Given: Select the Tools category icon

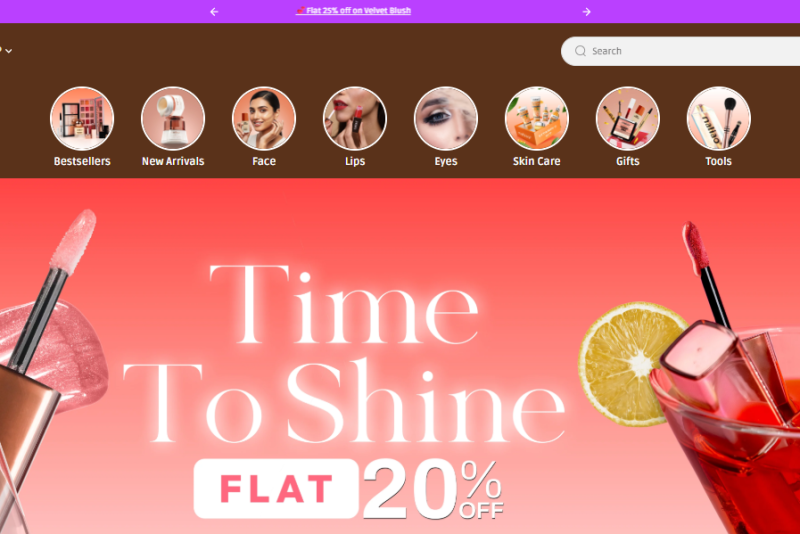Looking at the screenshot, I should click(718, 118).
